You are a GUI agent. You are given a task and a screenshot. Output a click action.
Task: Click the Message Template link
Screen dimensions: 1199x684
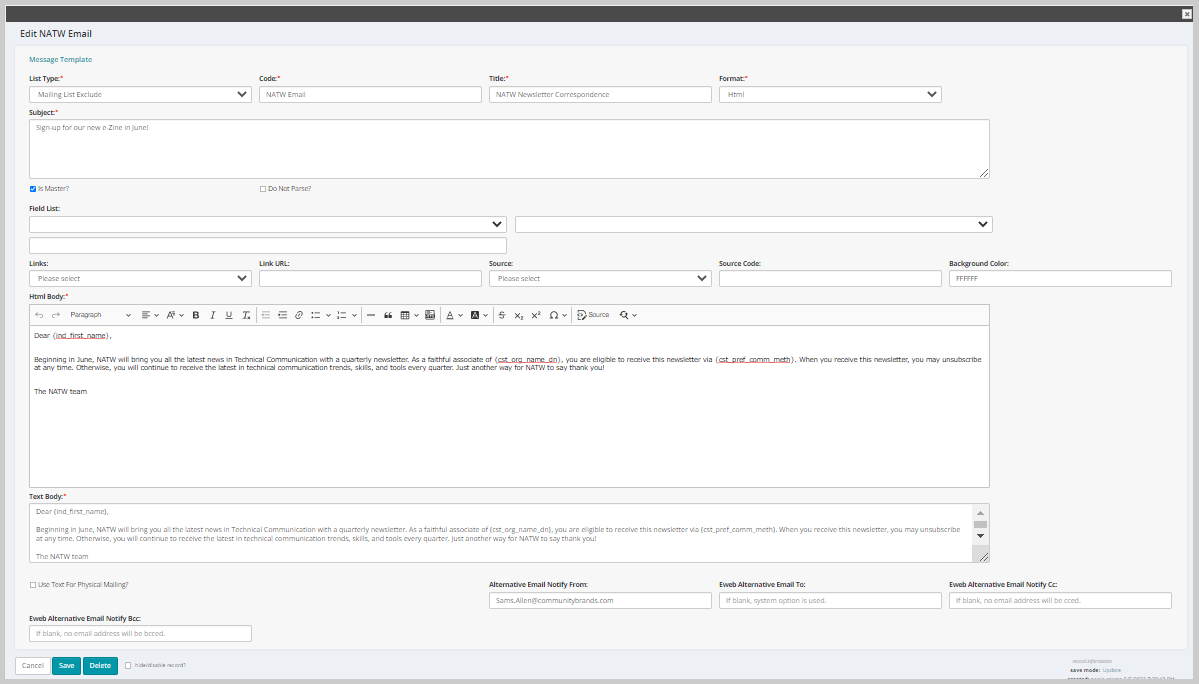click(x=60, y=59)
